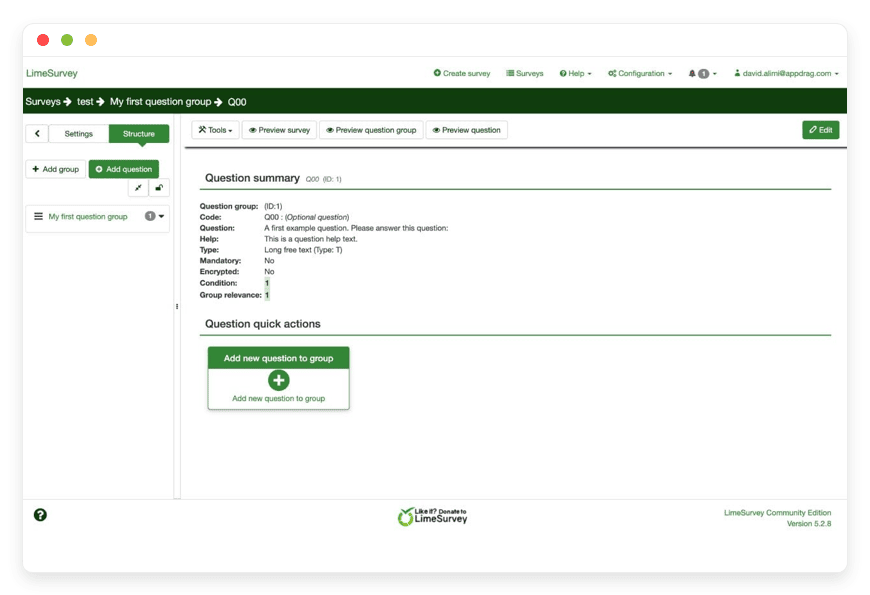The image size is (870, 595).
Task: Click the Long free text (Type: T) value
Action: point(303,250)
